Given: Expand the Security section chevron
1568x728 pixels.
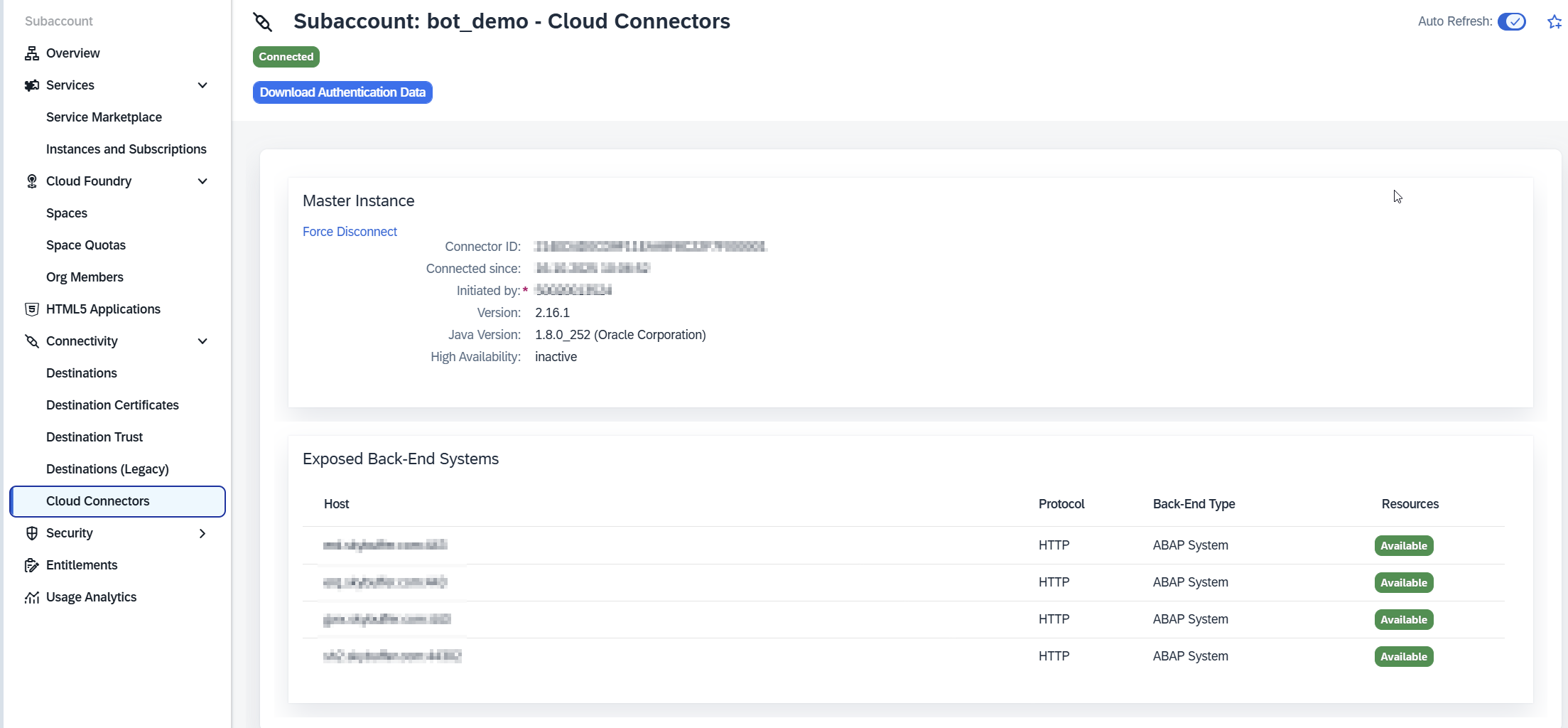Looking at the screenshot, I should coord(202,533).
